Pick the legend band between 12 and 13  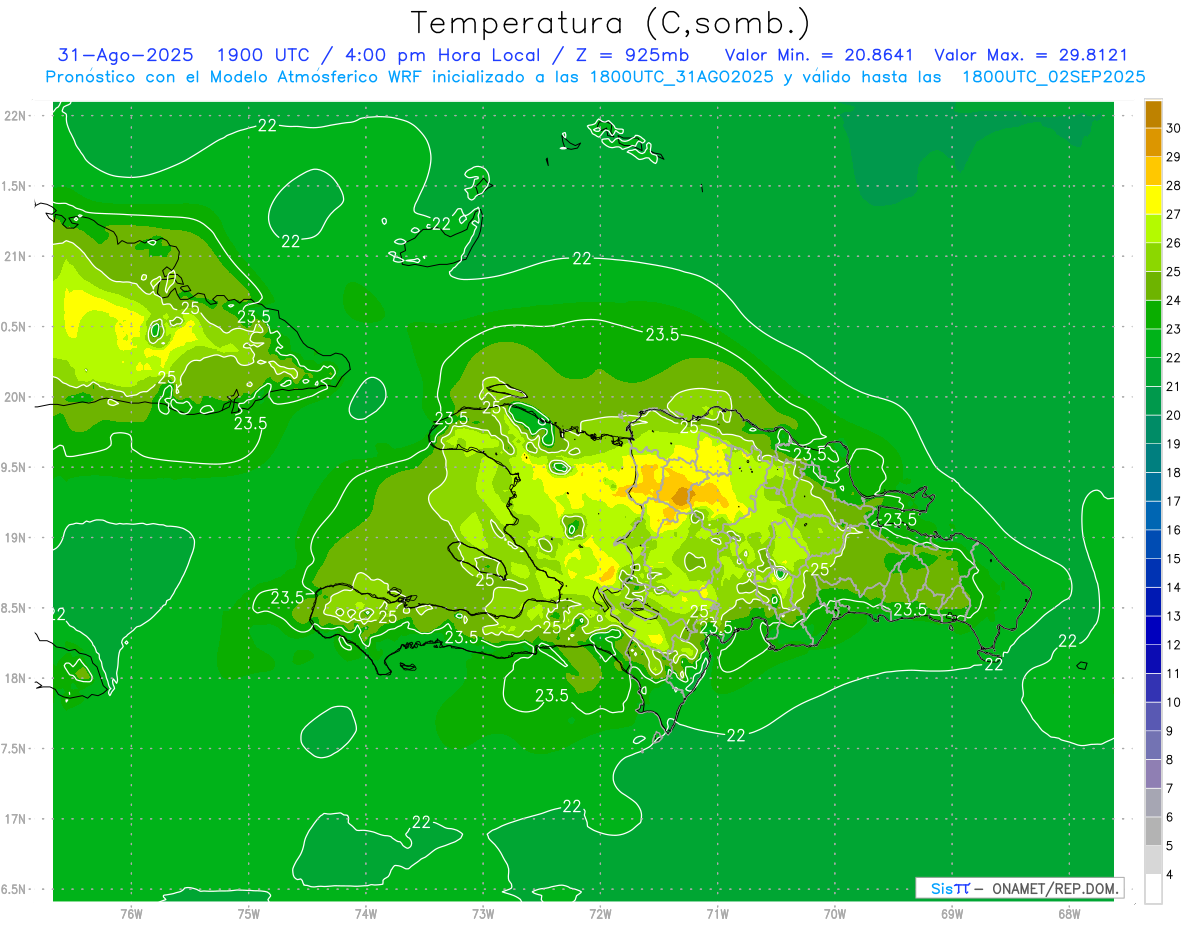tap(1153, 631)
